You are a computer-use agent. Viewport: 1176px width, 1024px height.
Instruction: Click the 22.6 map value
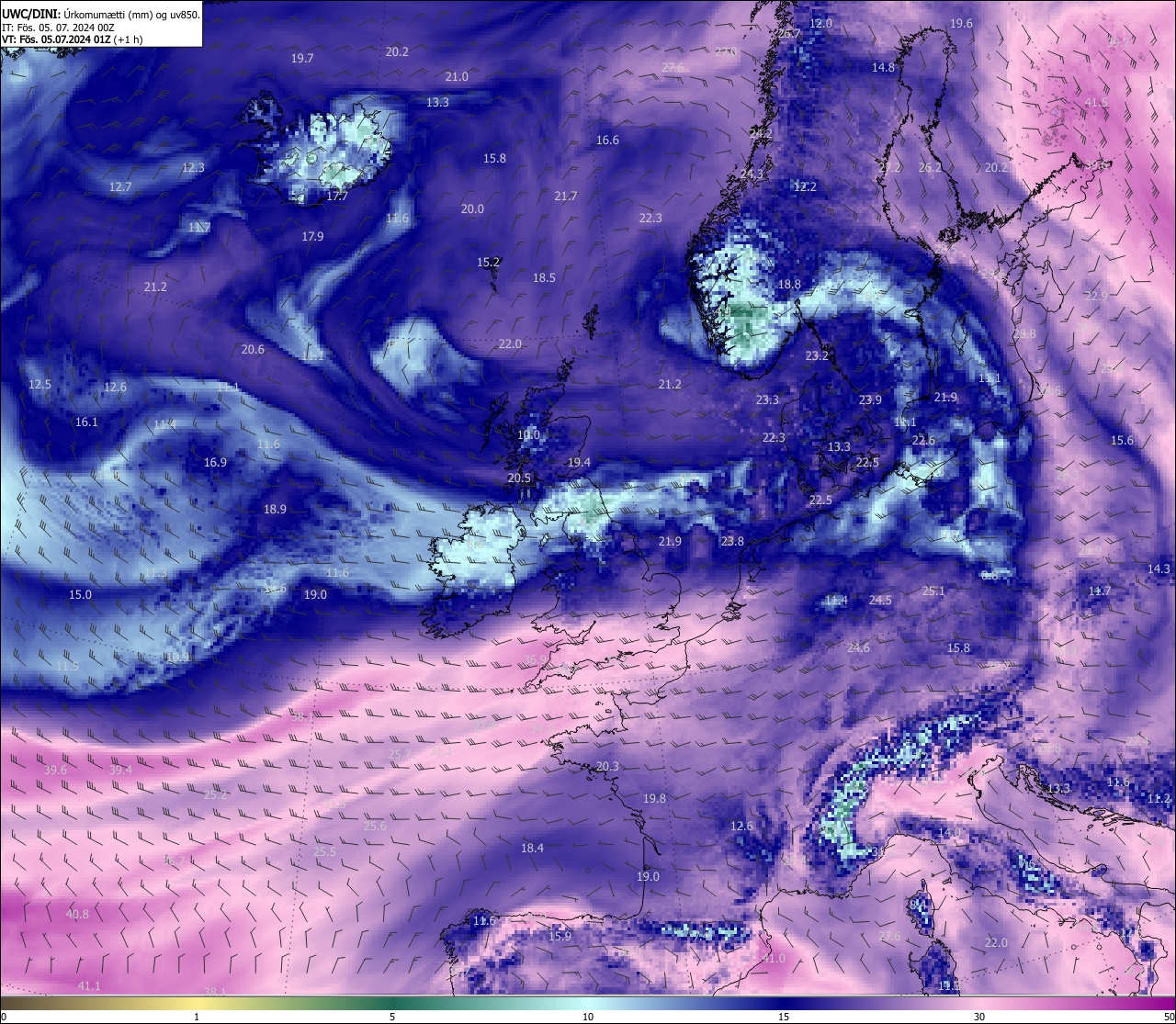[923, 440]
